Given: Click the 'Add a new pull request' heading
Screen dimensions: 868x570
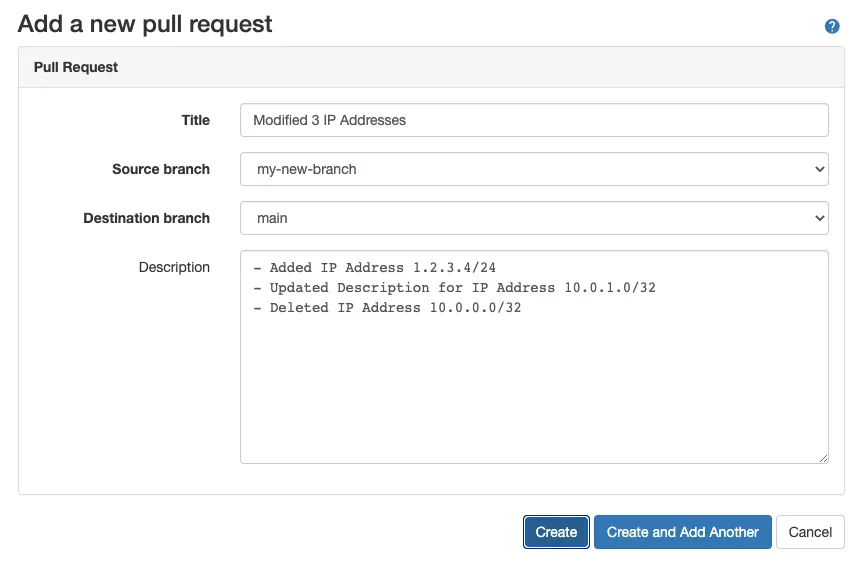Looking at the screenshot, I should coord(145,24).
